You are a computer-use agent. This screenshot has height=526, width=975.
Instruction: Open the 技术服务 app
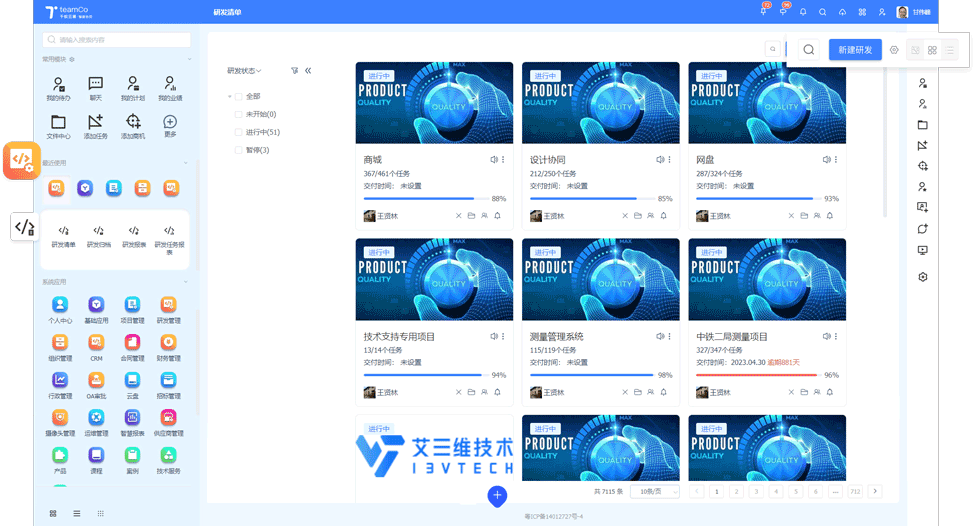(169, 460)
